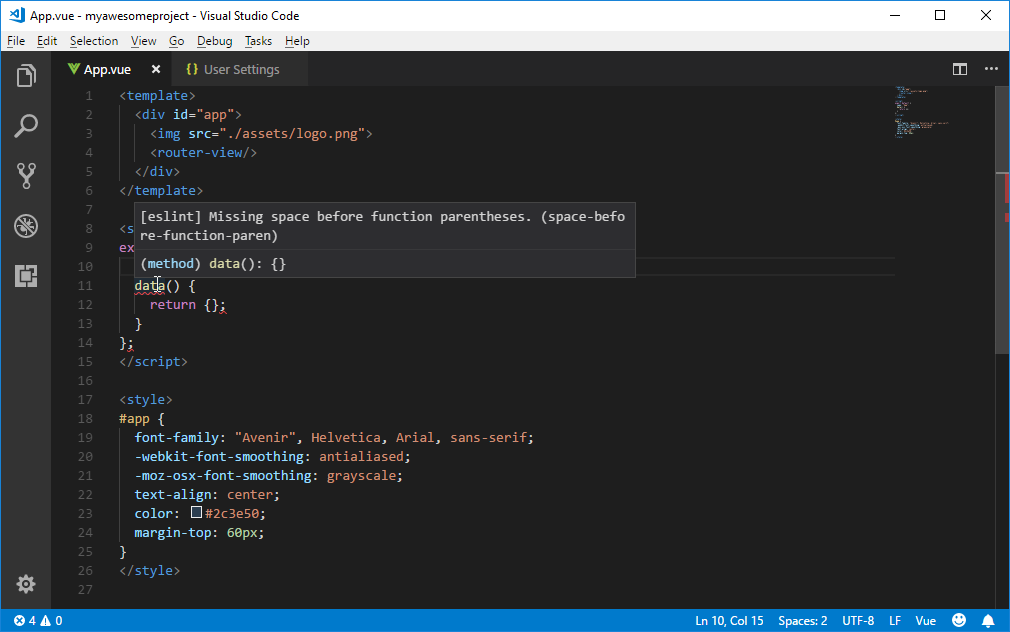Click the id="app" attribute on line 2

(x=204, y=115)
